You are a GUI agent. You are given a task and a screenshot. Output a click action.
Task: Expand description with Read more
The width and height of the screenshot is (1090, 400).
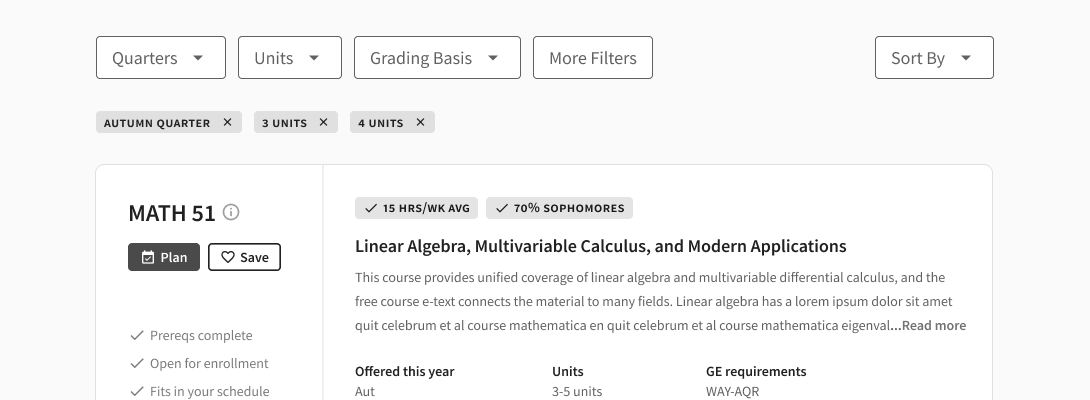(928, 326)
